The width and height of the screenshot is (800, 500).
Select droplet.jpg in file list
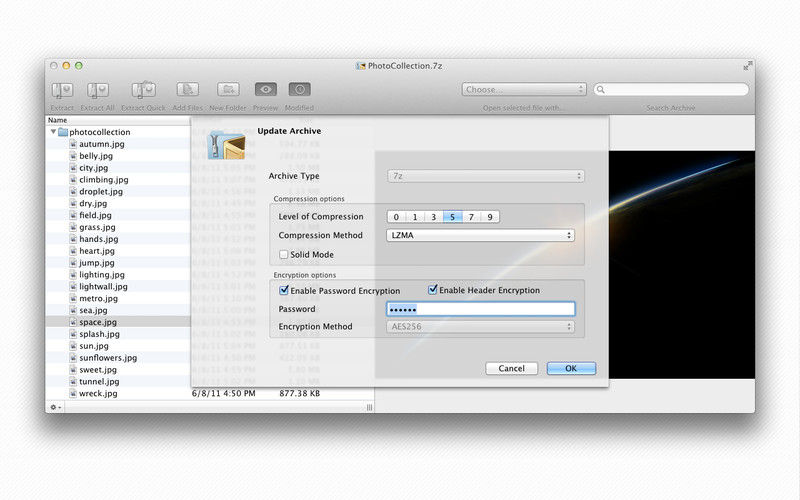[101, 192]
